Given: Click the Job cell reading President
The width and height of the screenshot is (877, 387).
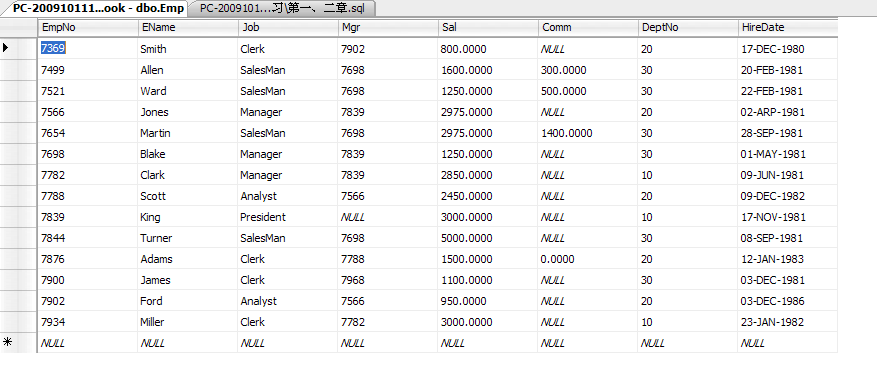Looking at the screenshot, I should tap(287, 217).
